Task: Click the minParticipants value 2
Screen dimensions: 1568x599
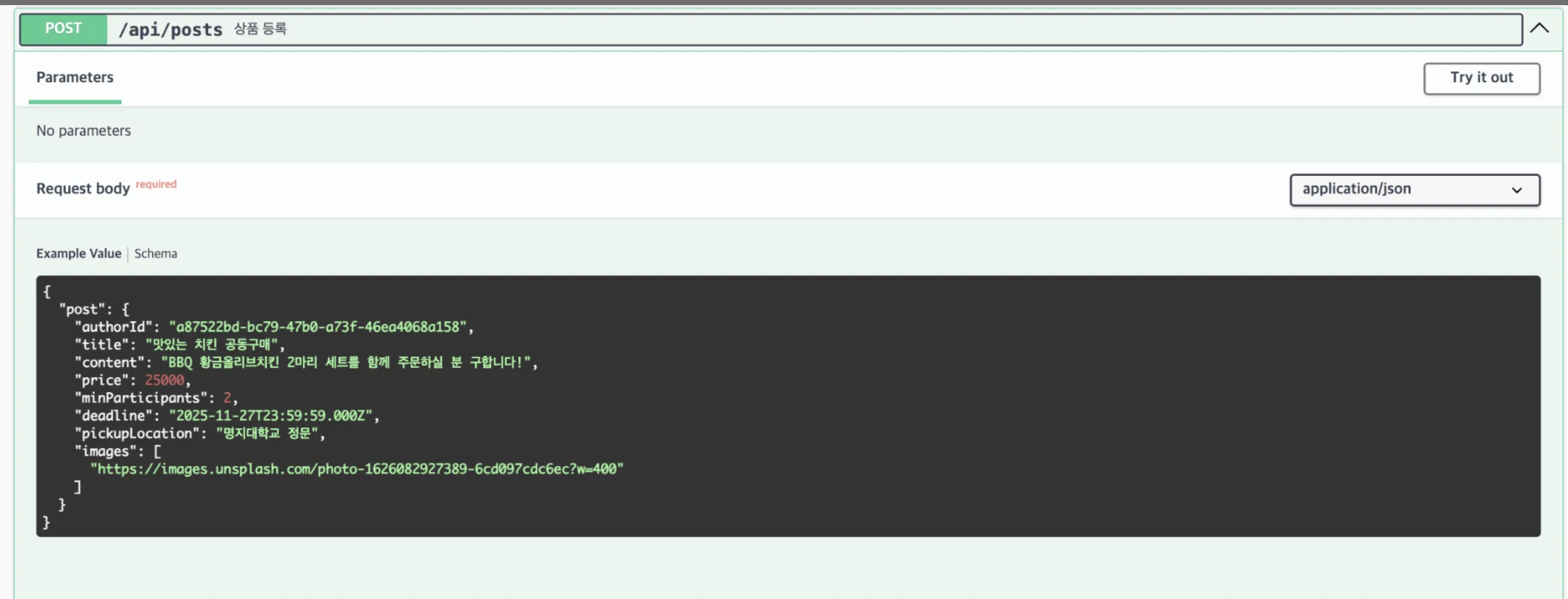Action: click(227, 398)
